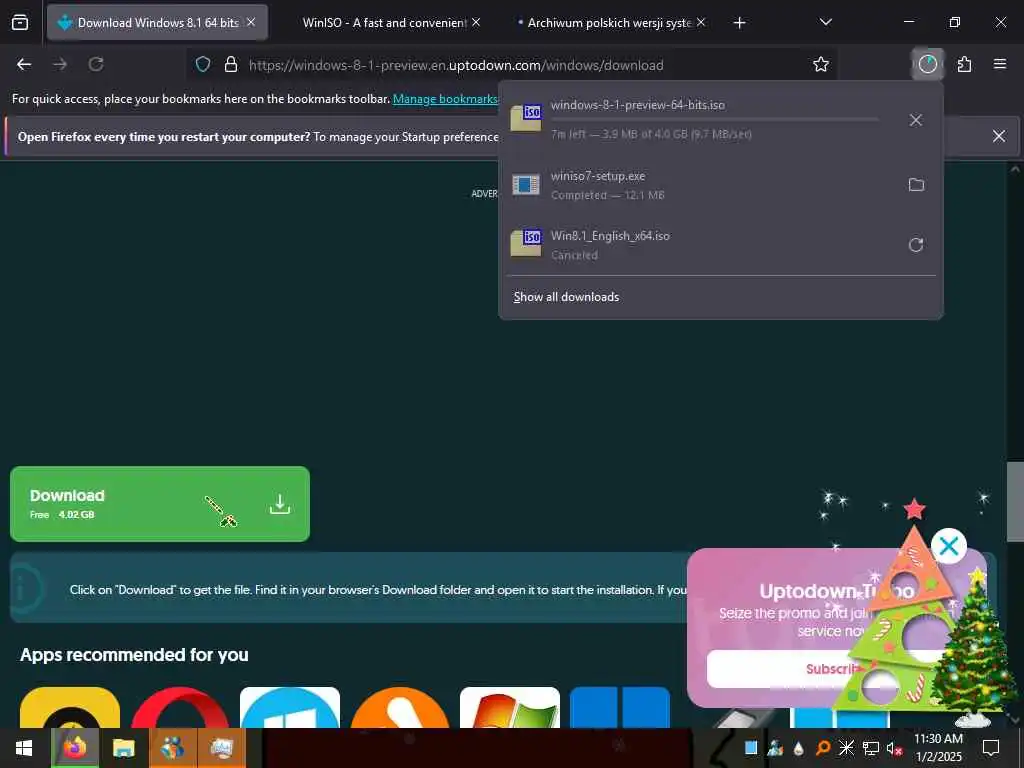Viewport: 1024px width, 768px height.
Task: Open Show all downloads
Action: (566, 297)
